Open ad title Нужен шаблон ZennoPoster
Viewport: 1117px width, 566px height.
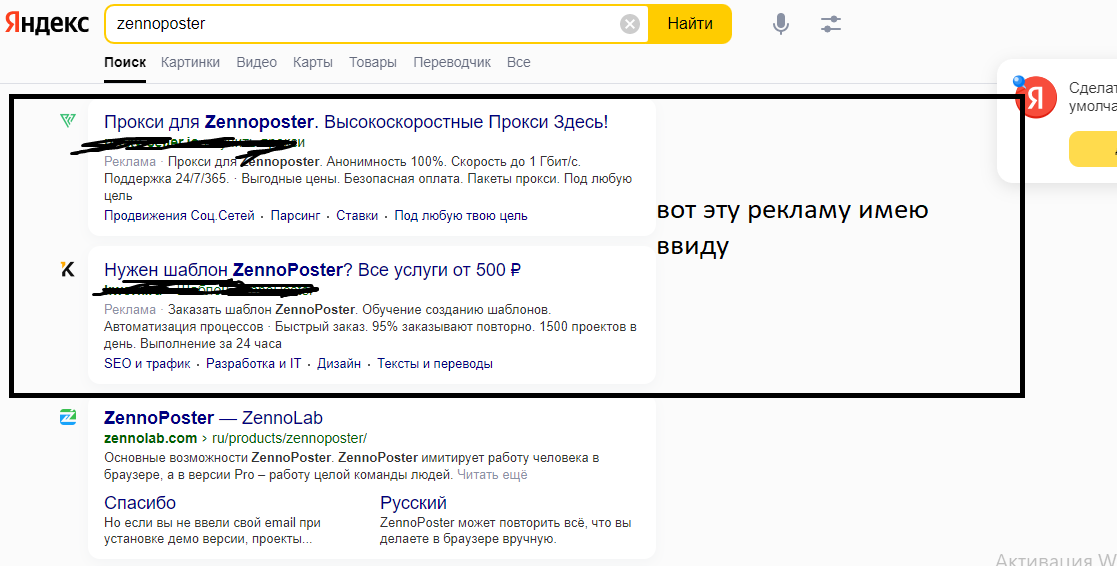(312, 270)
